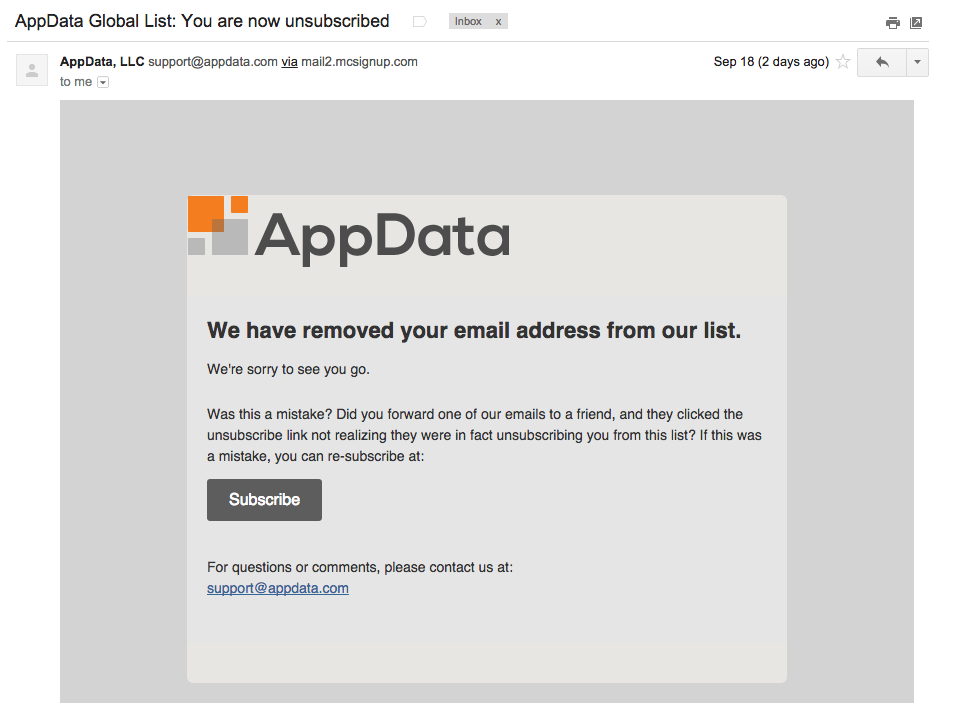Open the support@appdata.com email link
Image resolution: width=958 pixels, height=728 pixels.
pos(278,588)
